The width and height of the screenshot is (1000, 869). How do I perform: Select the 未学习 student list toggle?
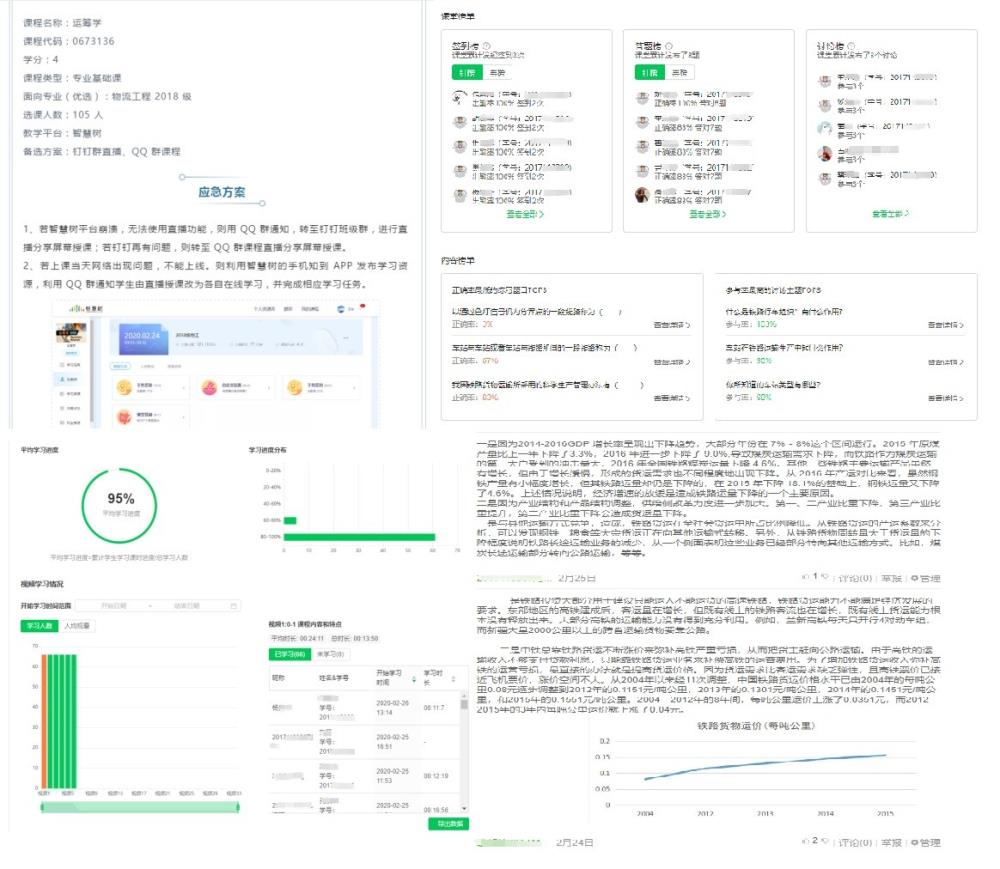(x=325, y=653)
